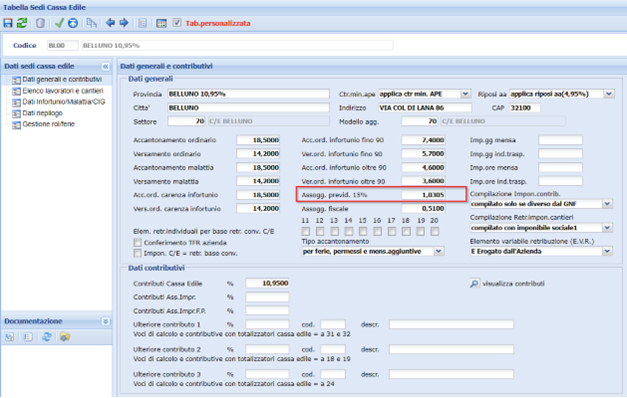Check the box under number 11
Image resolution: width=627 pixels, height=398 pixels.
[306, 231]
